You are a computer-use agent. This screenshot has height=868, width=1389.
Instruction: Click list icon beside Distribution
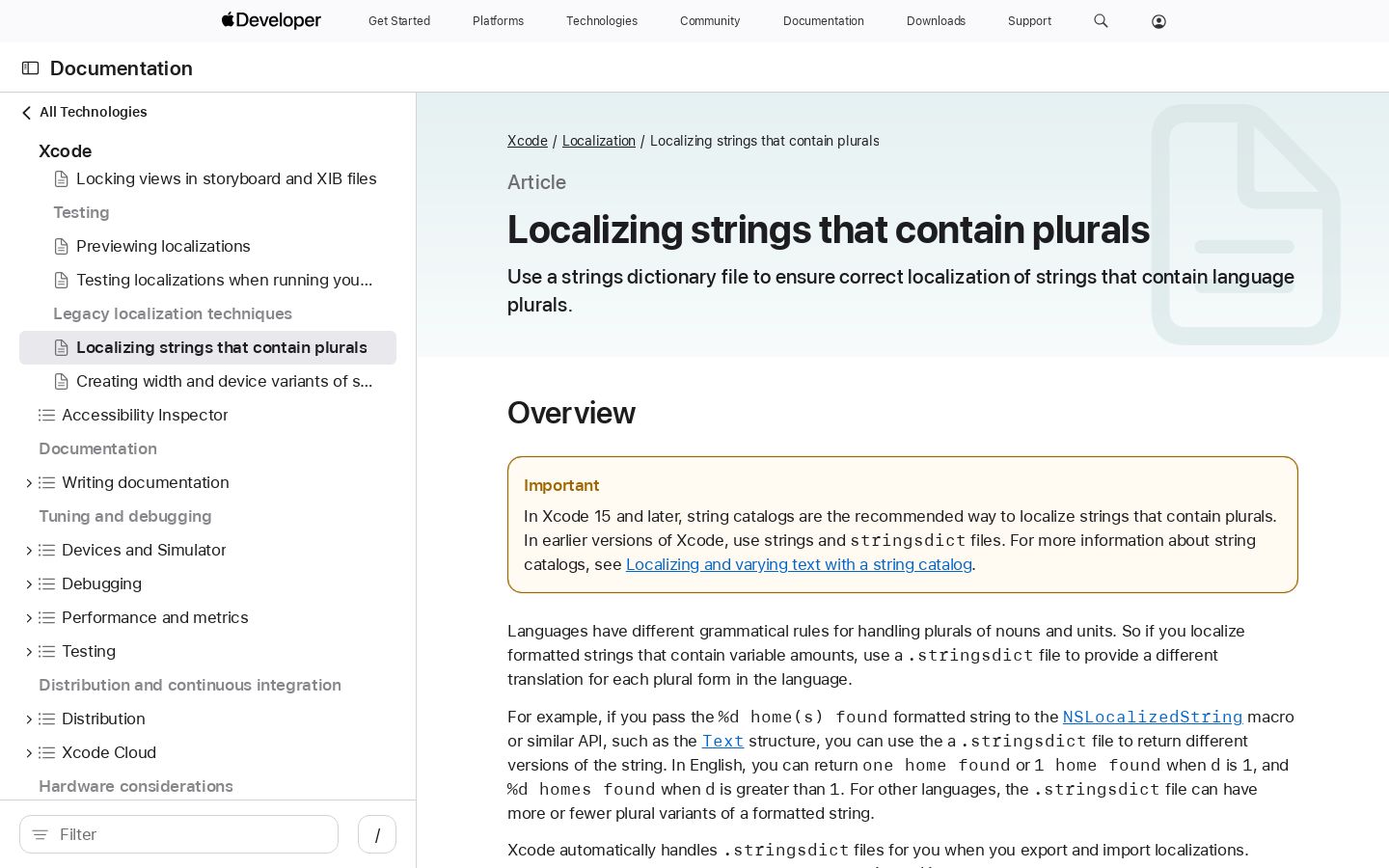coord(46,719)
